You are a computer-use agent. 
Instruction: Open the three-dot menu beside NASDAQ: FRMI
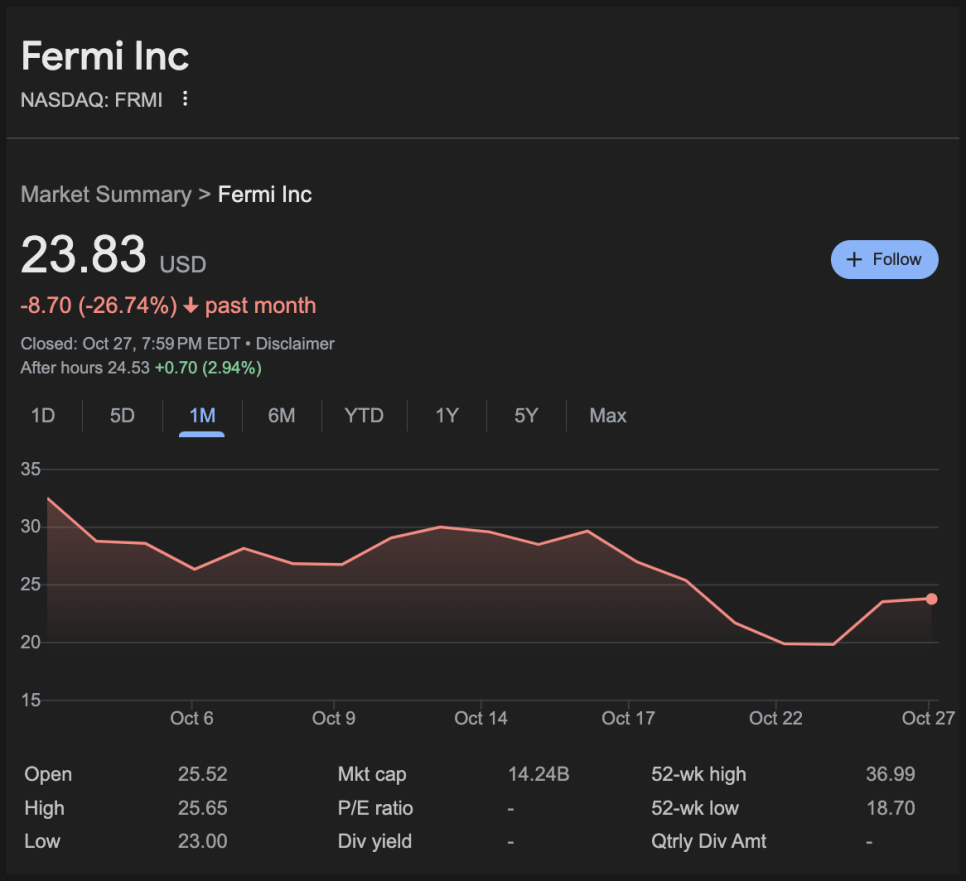tap(185, 99)
